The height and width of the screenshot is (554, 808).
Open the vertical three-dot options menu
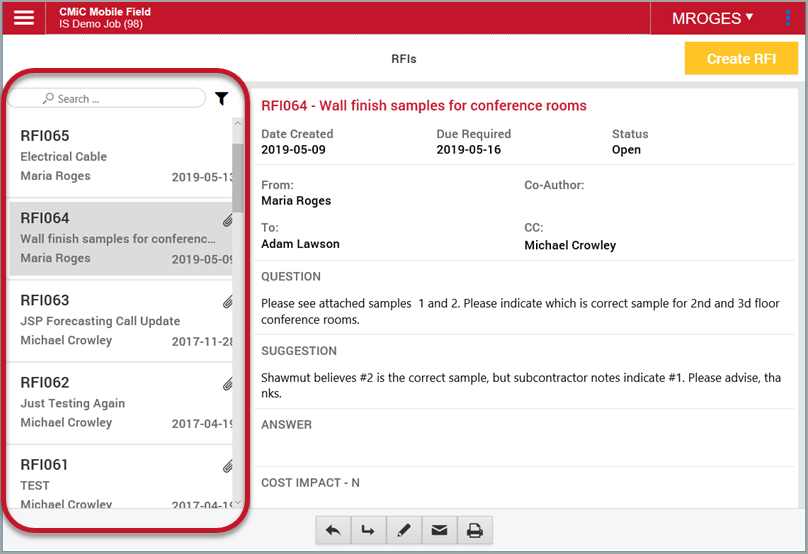[787, 18]
